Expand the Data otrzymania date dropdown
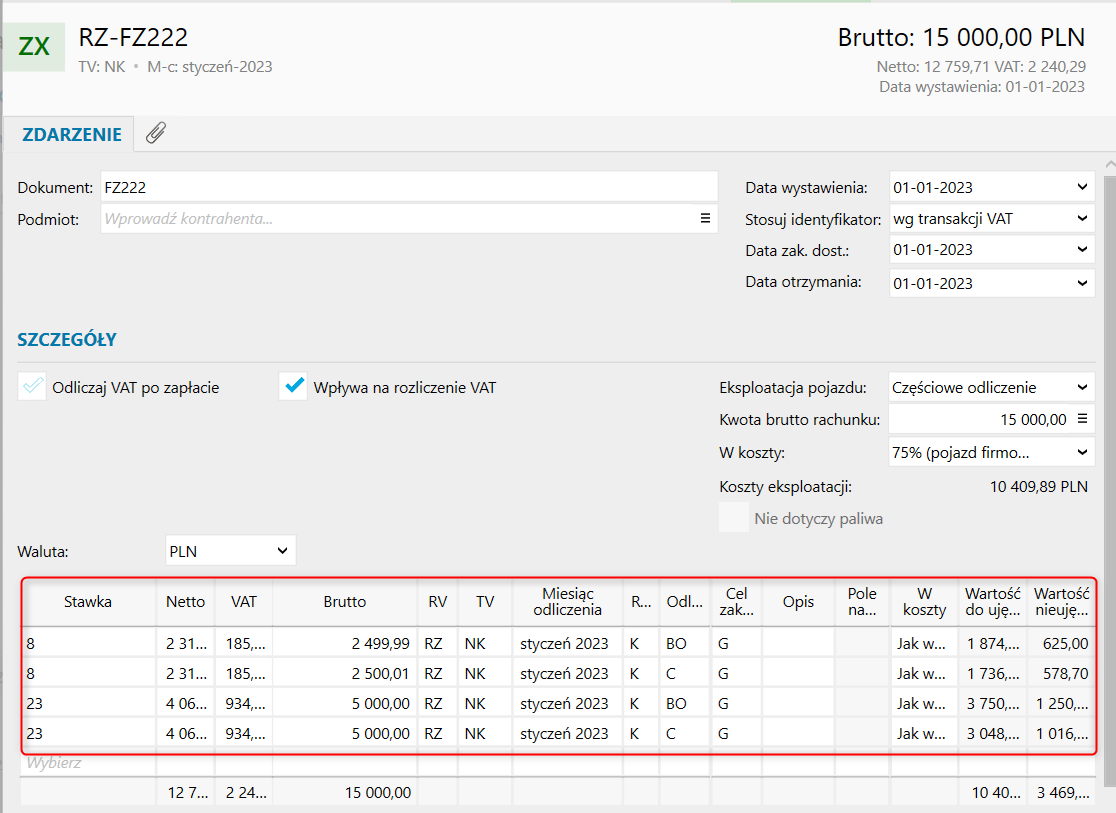Viewport: 1116px width, 813px height. point(1081,283)
